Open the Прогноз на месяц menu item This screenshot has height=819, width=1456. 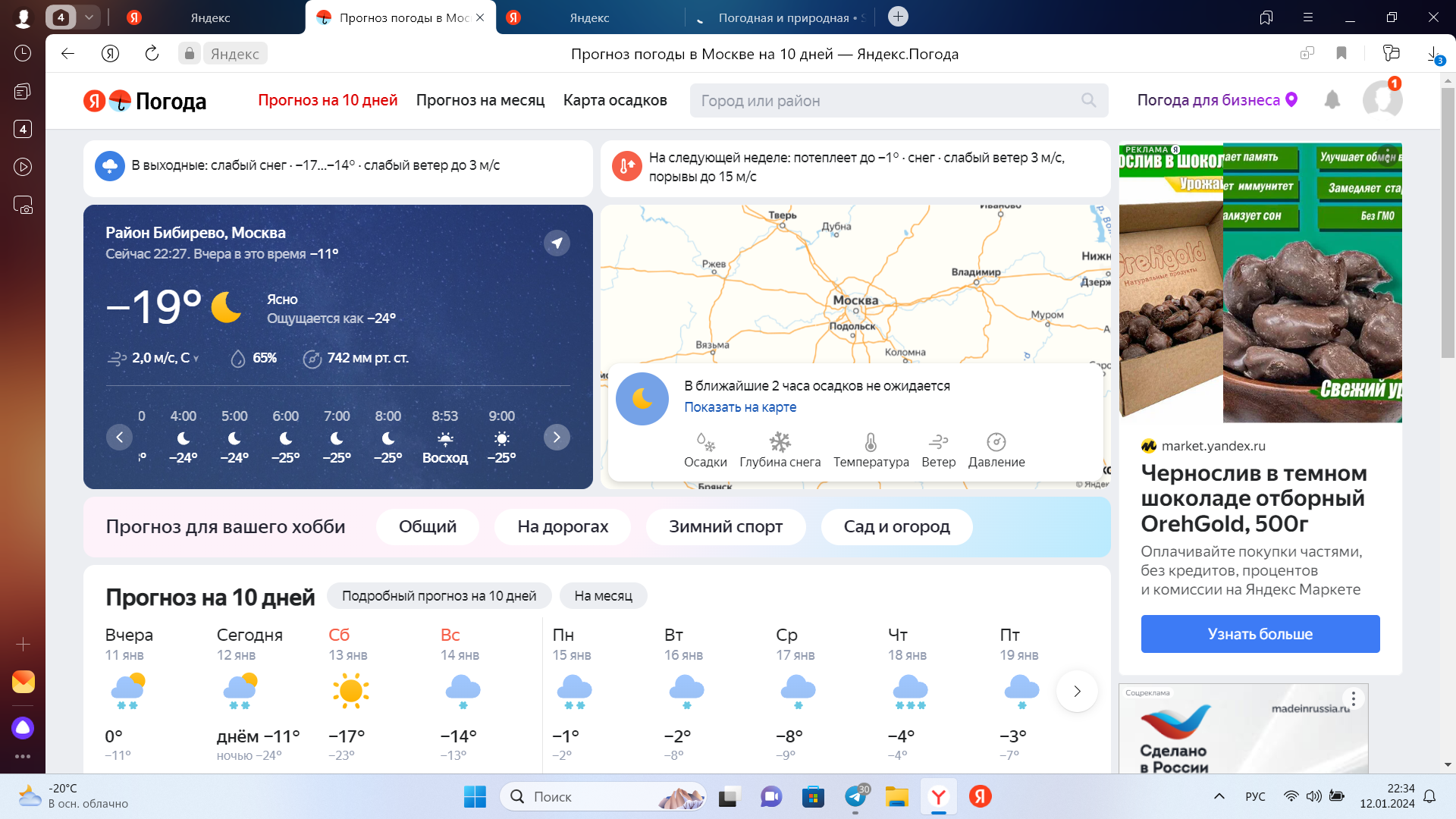click(480, 100)
